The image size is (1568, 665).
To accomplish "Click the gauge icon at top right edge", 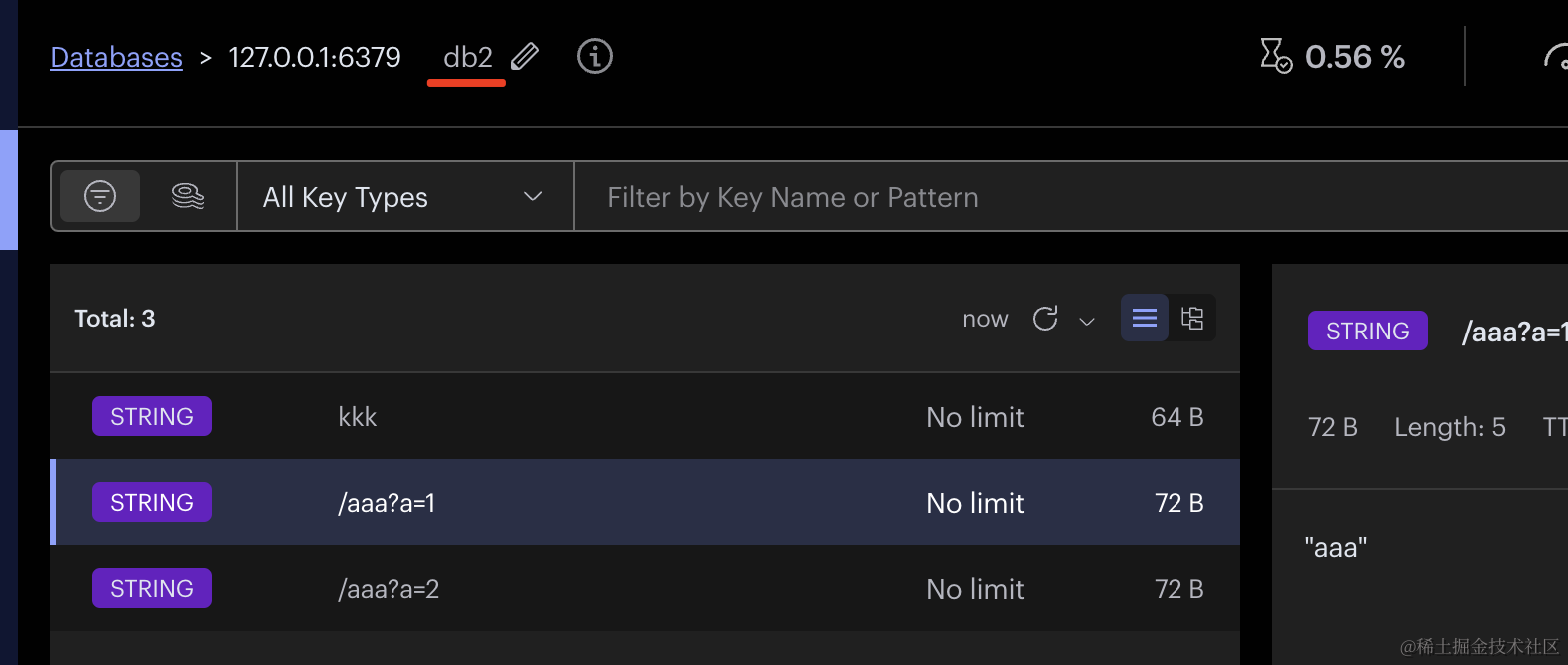I will pos(1556,57).
